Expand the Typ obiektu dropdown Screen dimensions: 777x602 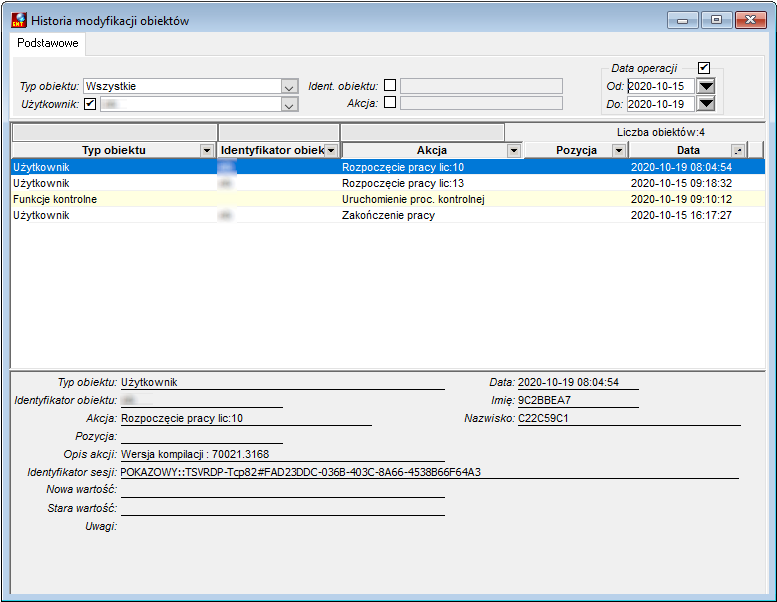coord(289,87)
